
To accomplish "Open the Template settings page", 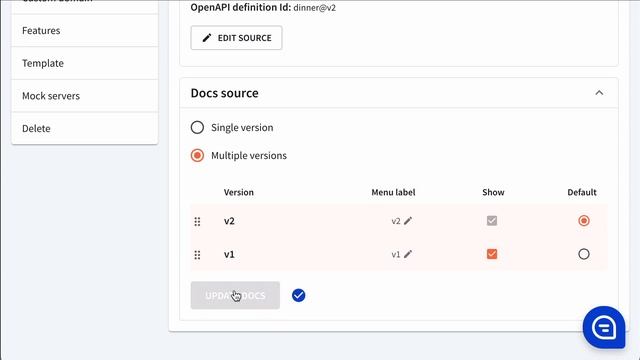I will click(84, 63).
